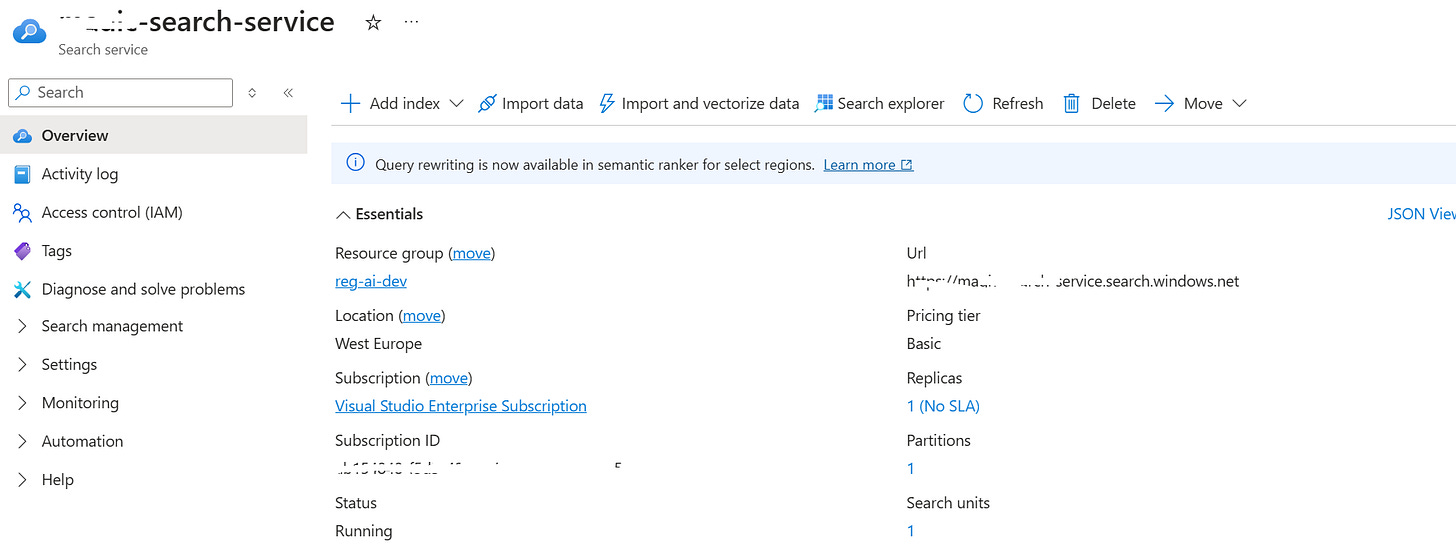Expand the Monitoring sidebar group
This screenshot has height=558, width=1456.
point(22,403)
